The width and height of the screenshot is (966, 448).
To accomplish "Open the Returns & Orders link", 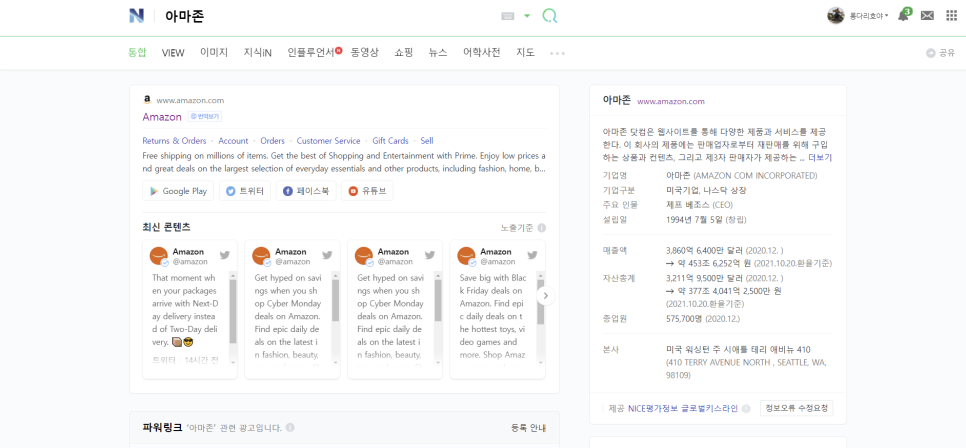I will pyautogui.click(x=174, y=141).
